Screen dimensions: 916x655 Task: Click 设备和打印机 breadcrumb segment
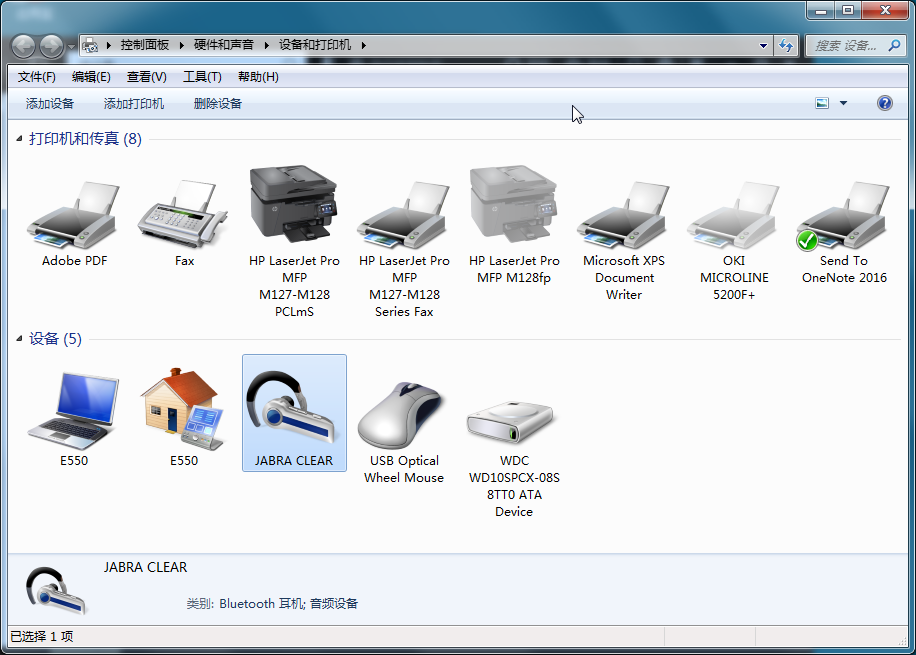click(314, 45)
